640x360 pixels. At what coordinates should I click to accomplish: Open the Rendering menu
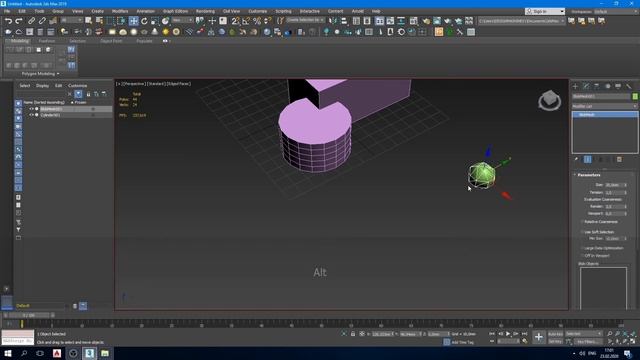(205, 11)
